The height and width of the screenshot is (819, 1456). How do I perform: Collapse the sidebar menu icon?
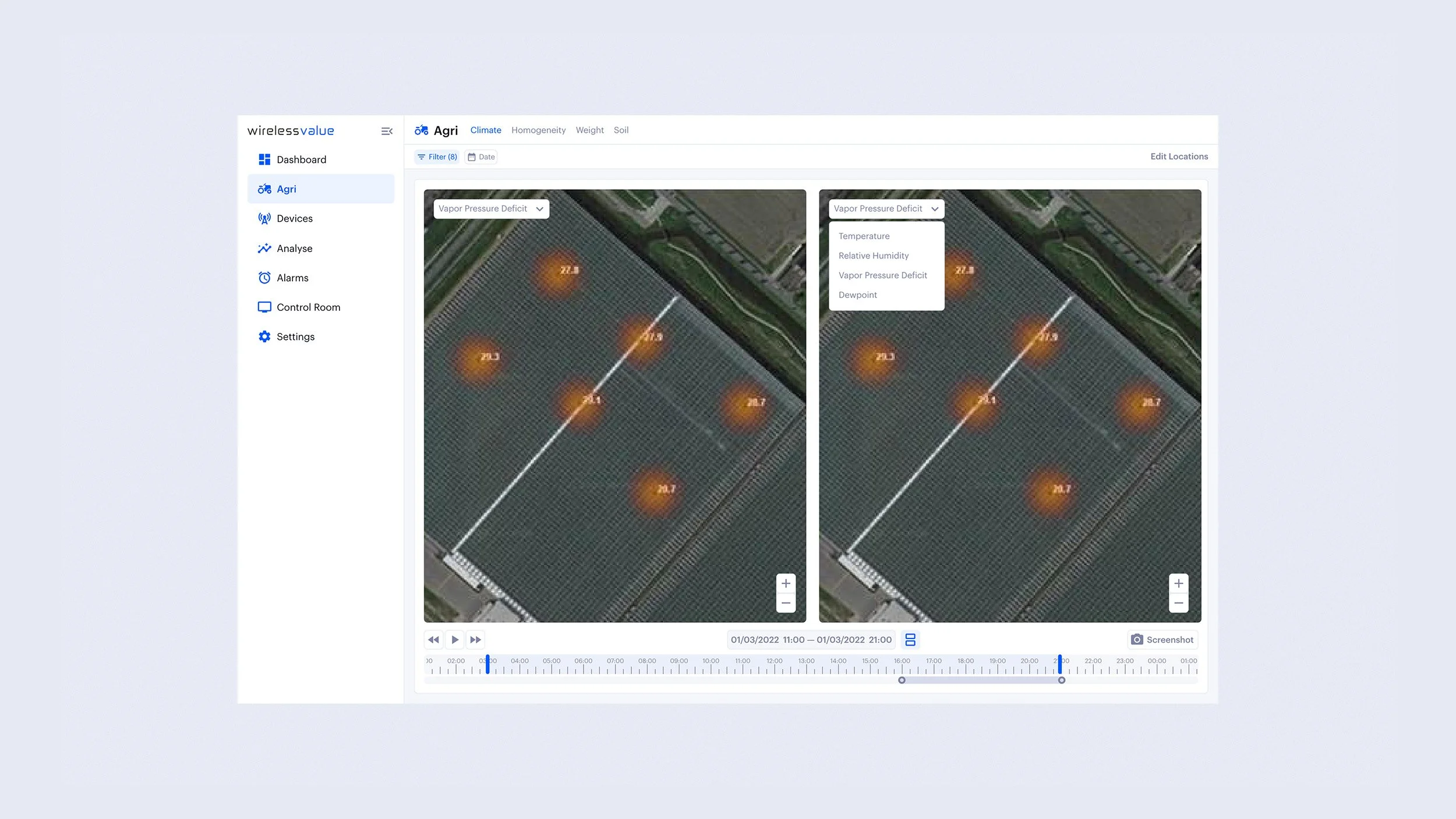pos(387,131)
